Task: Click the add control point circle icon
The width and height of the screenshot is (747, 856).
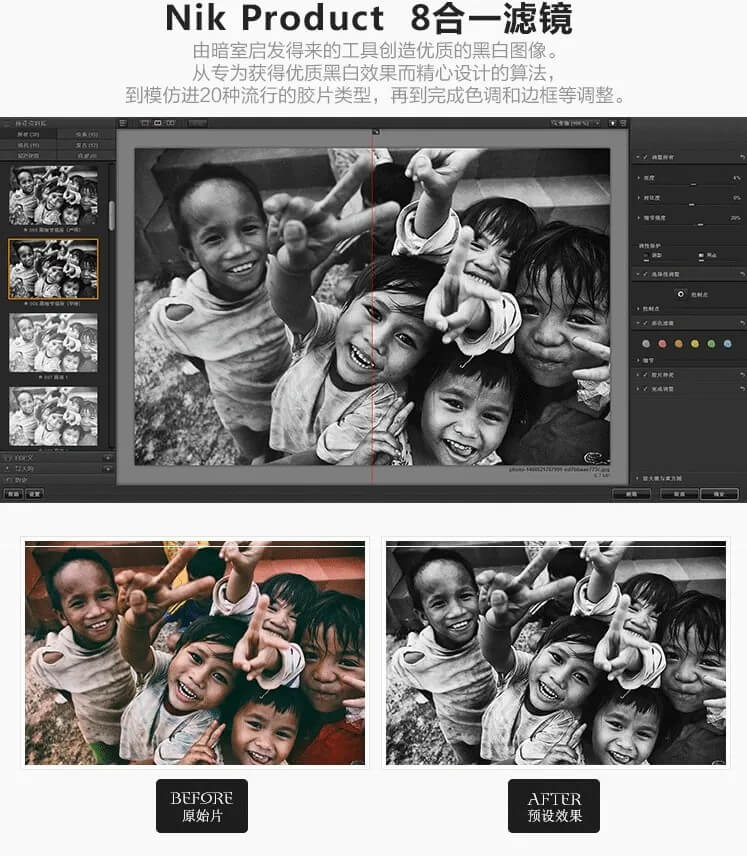Action: (x=680, y=294)
